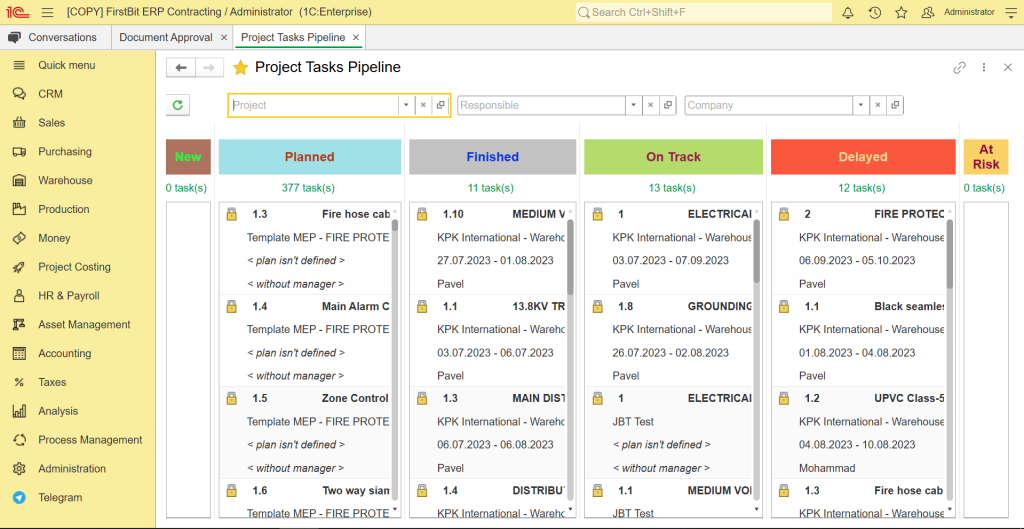The image size is (1024, 529).
Task: Click lock icon on task 1.3 Fire hose cab
Action: tap(231, 214)
